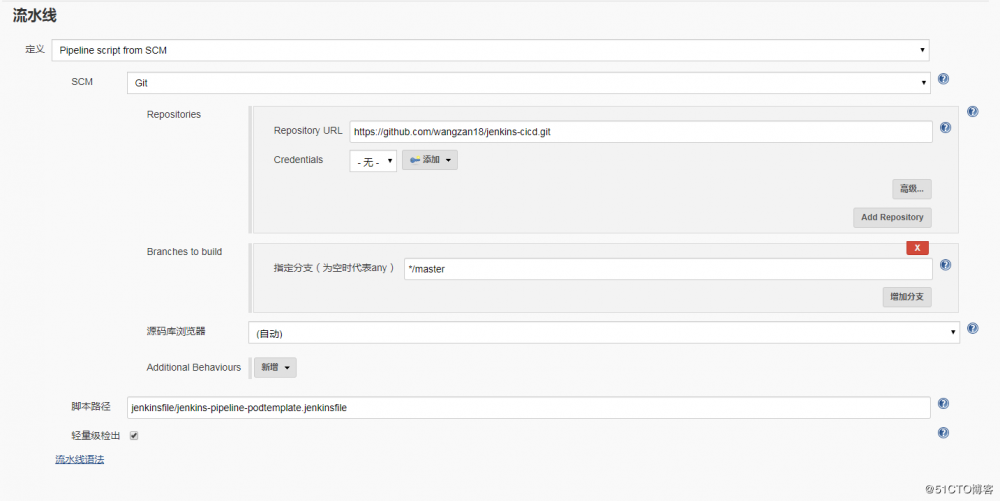Open help for 轻量级检出 option
The height and width of the screenshot is (501, 1000).
(x=943, y=433)
